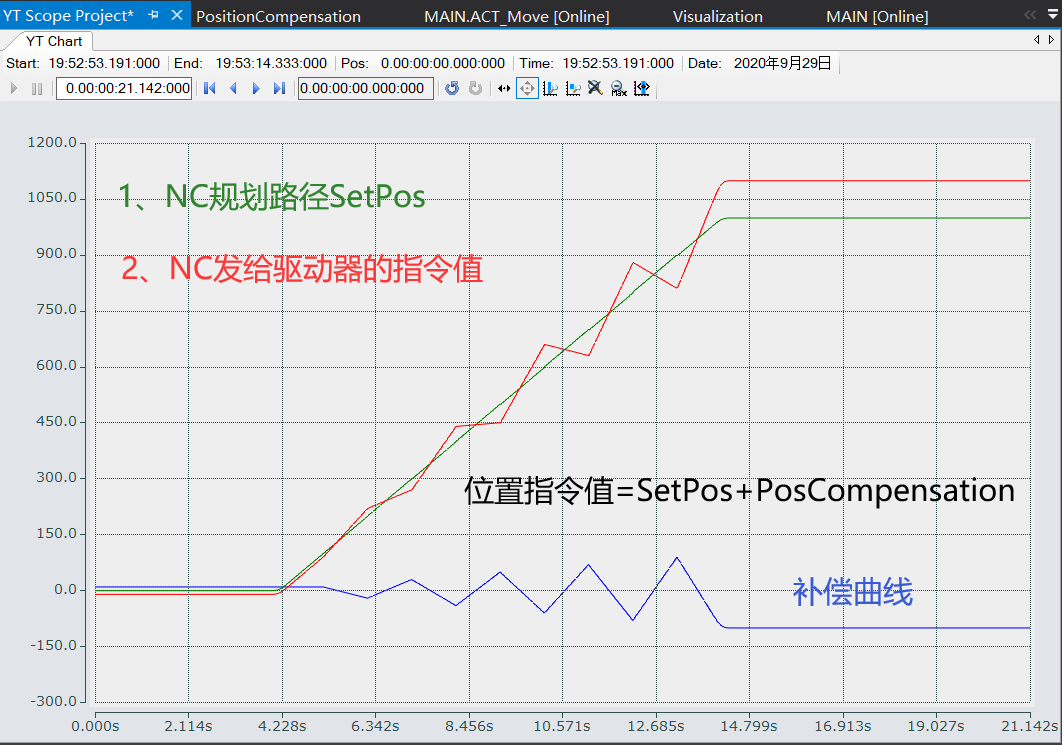Click the right tab-scroll arrow above chart
Image resolution: width=1062 pixels, height=745 pixels.
click(x=1051, y=39)
